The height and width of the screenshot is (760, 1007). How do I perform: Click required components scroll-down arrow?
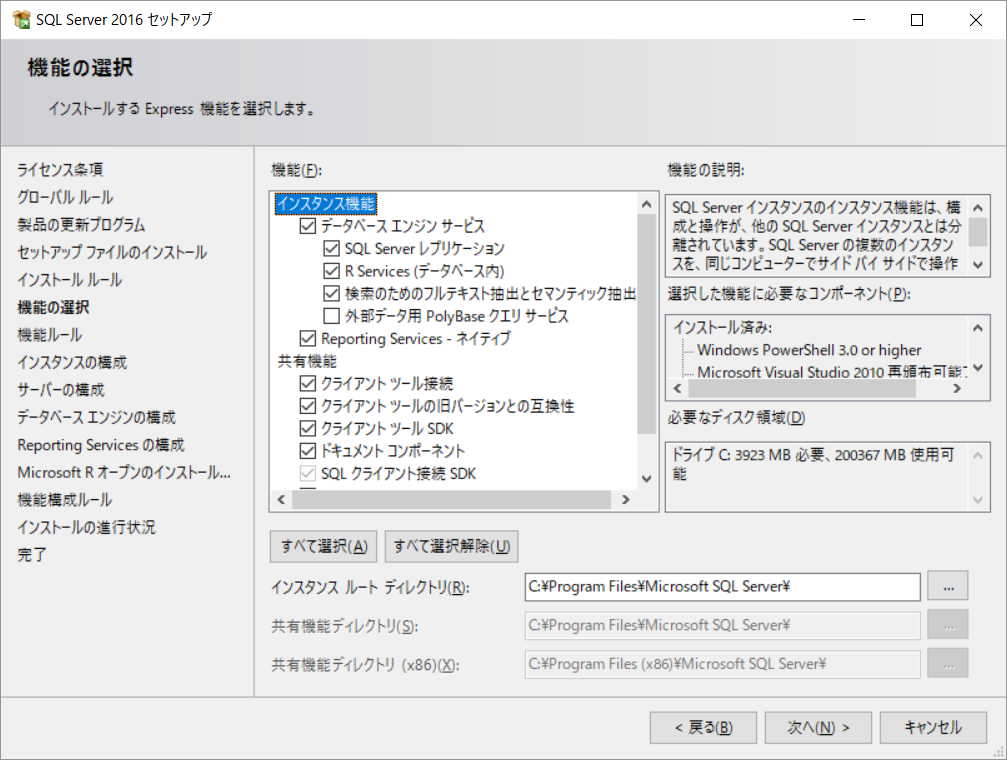point(977,367)
